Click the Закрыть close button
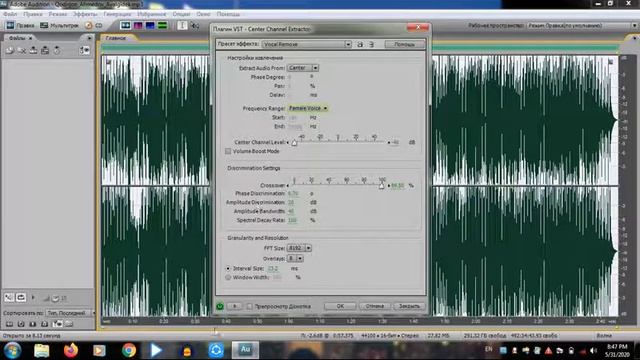 tap(409, 306)
